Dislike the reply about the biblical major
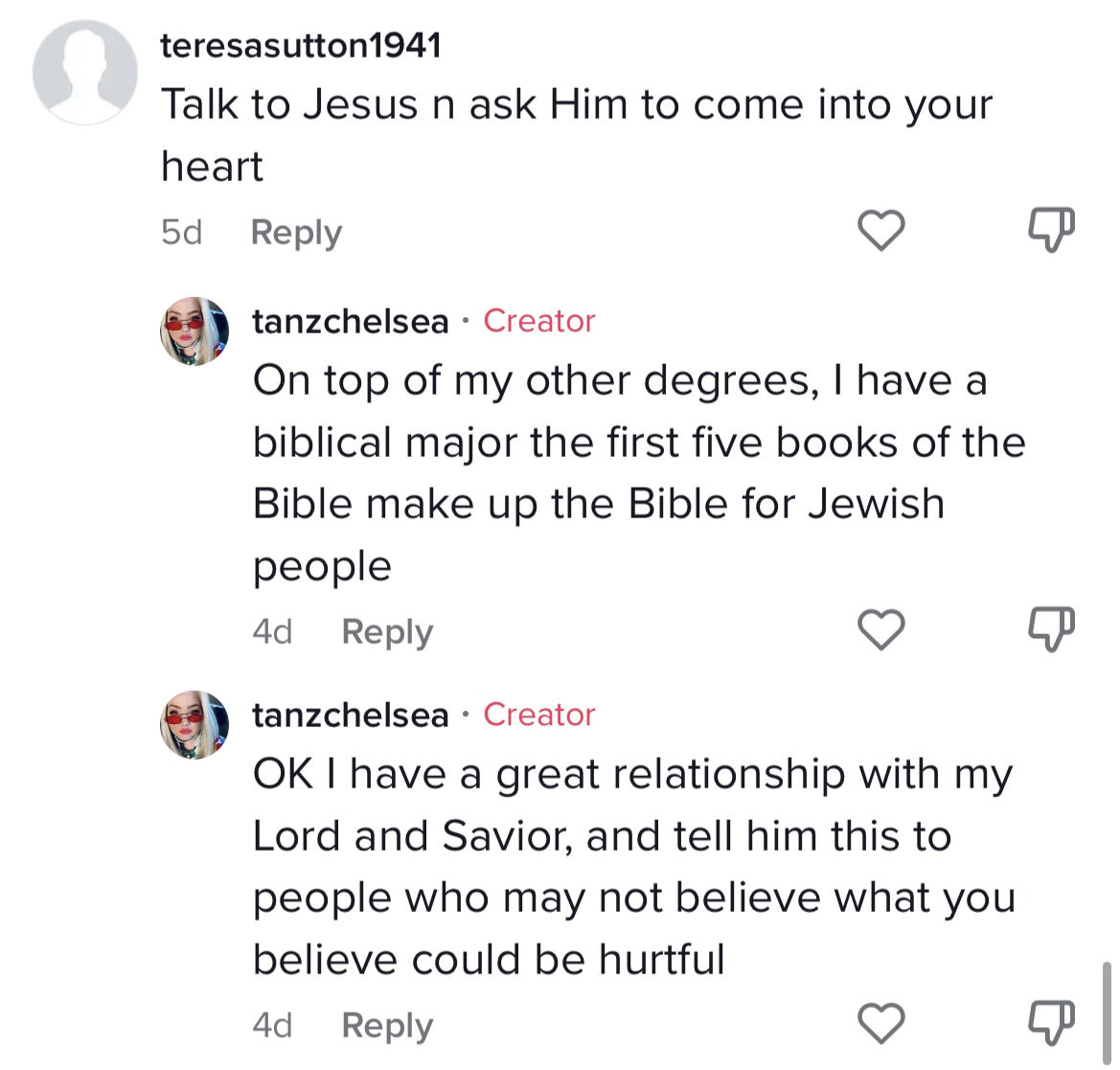The width and height of the screenshot is (1120, 1070). (1051, 629)
